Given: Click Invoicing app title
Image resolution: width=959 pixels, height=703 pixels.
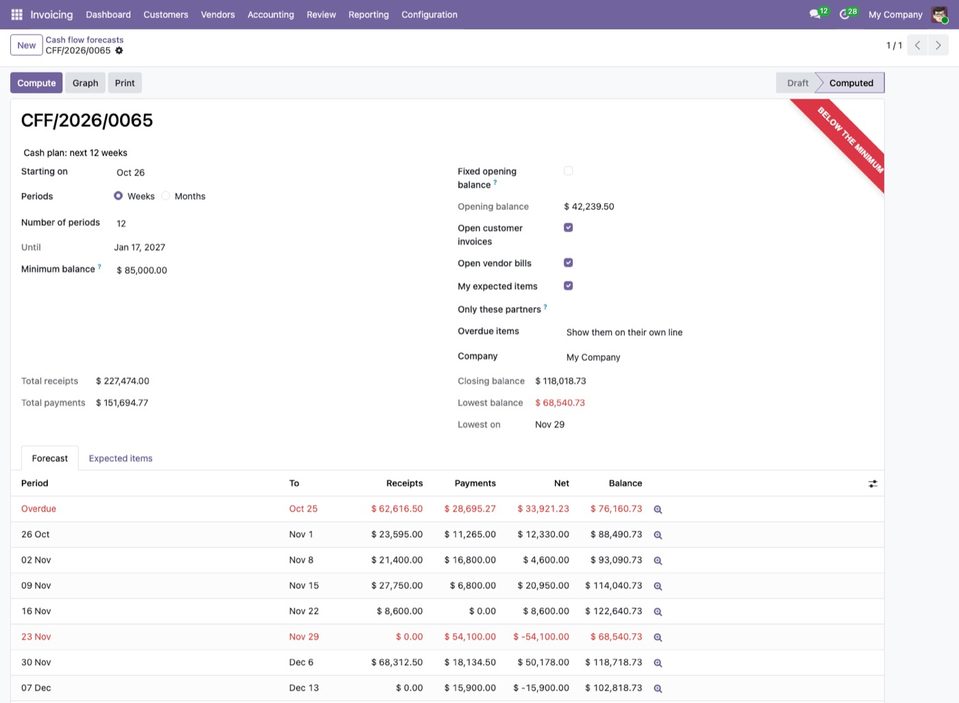Looking at the screenshot, I should point(51,14).
